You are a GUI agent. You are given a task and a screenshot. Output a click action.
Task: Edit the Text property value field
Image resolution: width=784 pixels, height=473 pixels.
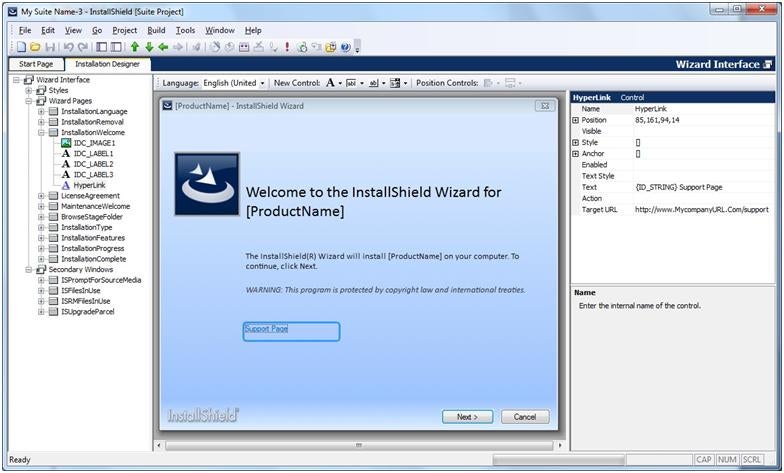(x=702, y=187)
